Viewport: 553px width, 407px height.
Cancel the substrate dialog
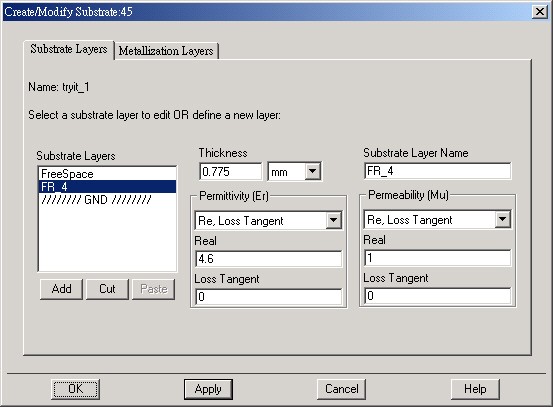coord(341,389)
